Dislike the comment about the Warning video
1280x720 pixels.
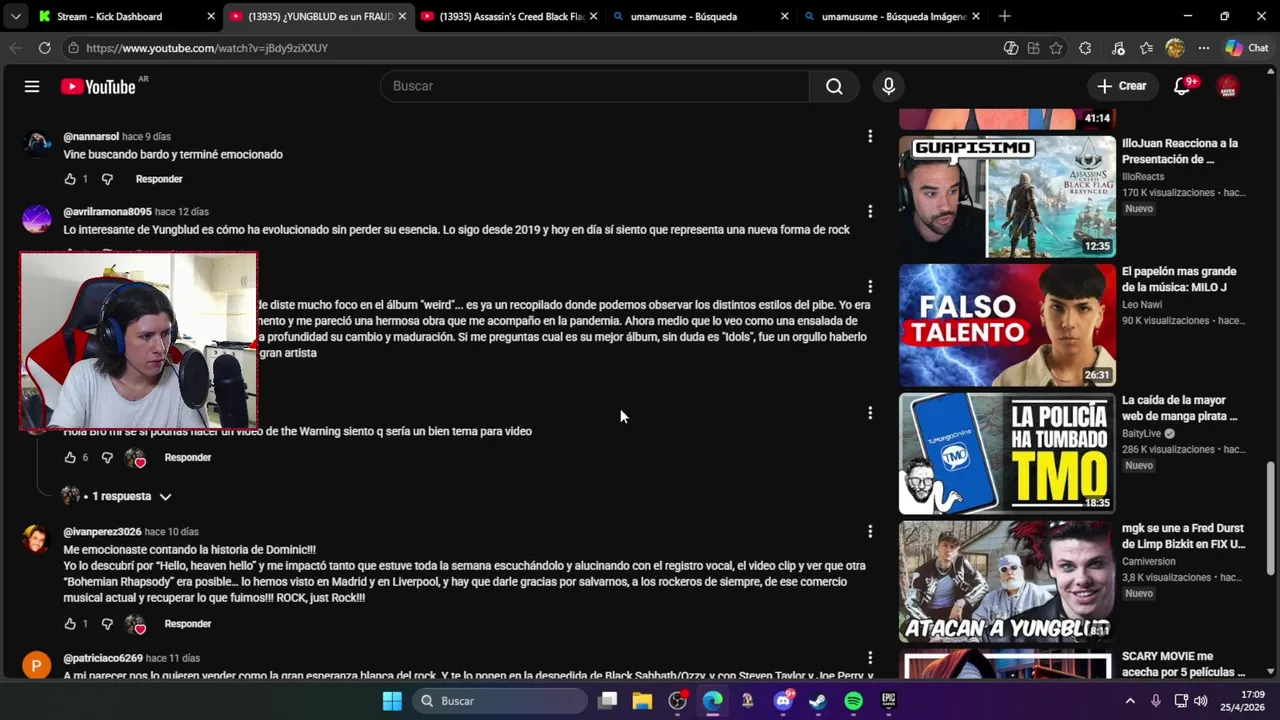[107, 457]
